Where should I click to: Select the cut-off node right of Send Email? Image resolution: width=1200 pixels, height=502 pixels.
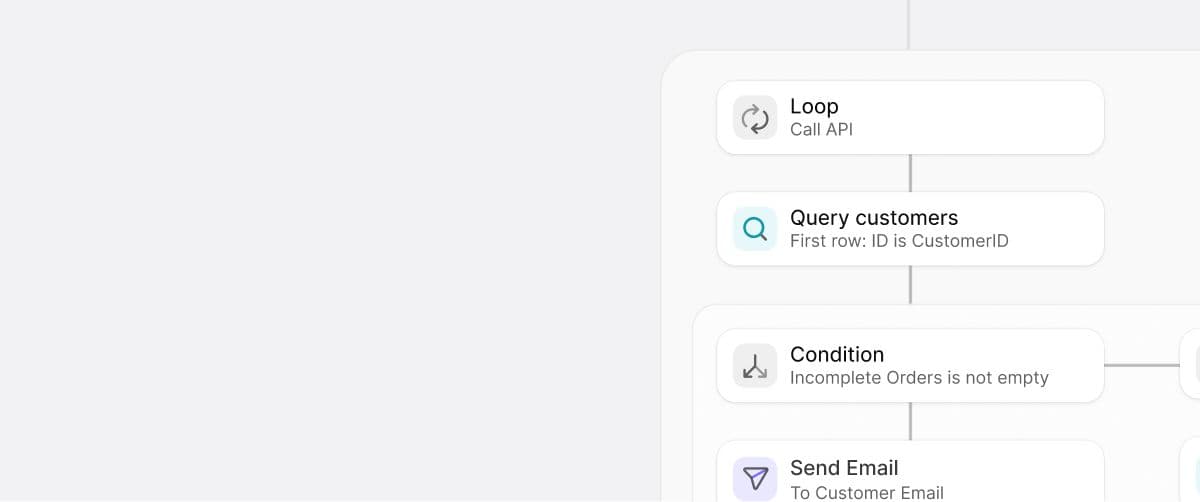click(1191, 476)
